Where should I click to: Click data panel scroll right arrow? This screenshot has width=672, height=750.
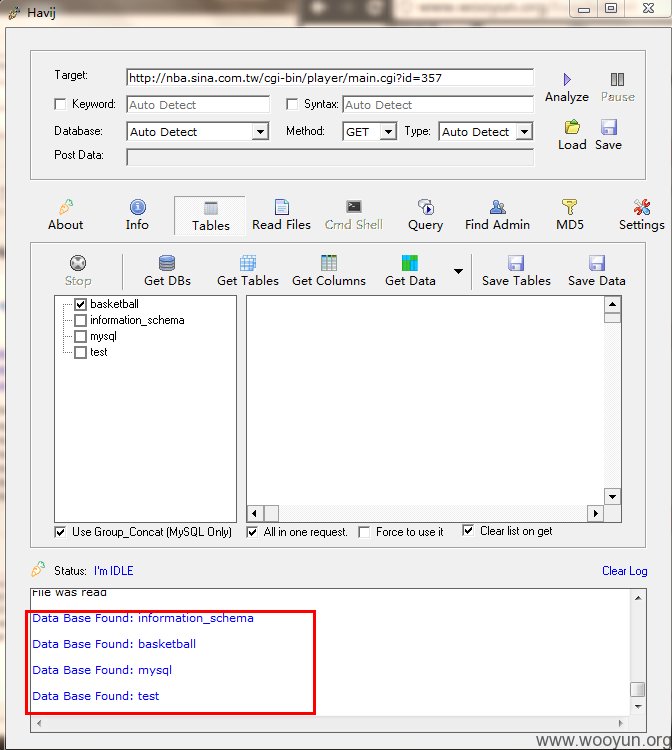(595, 513)
